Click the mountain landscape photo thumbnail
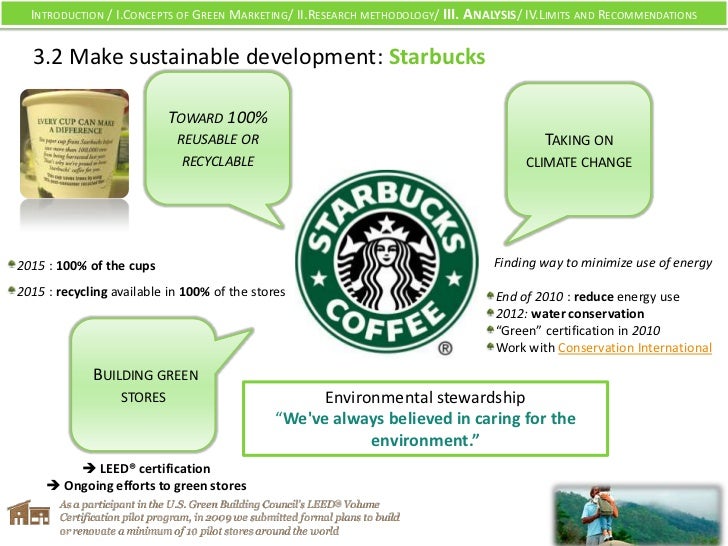 [x=638, y=515]
